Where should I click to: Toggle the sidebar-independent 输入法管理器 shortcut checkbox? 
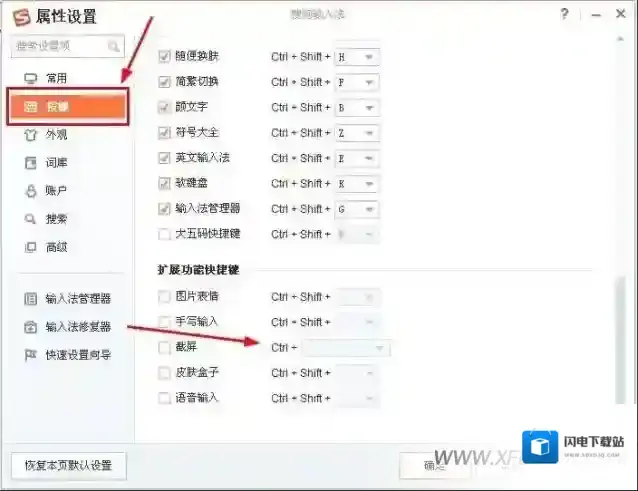point(164,209)
